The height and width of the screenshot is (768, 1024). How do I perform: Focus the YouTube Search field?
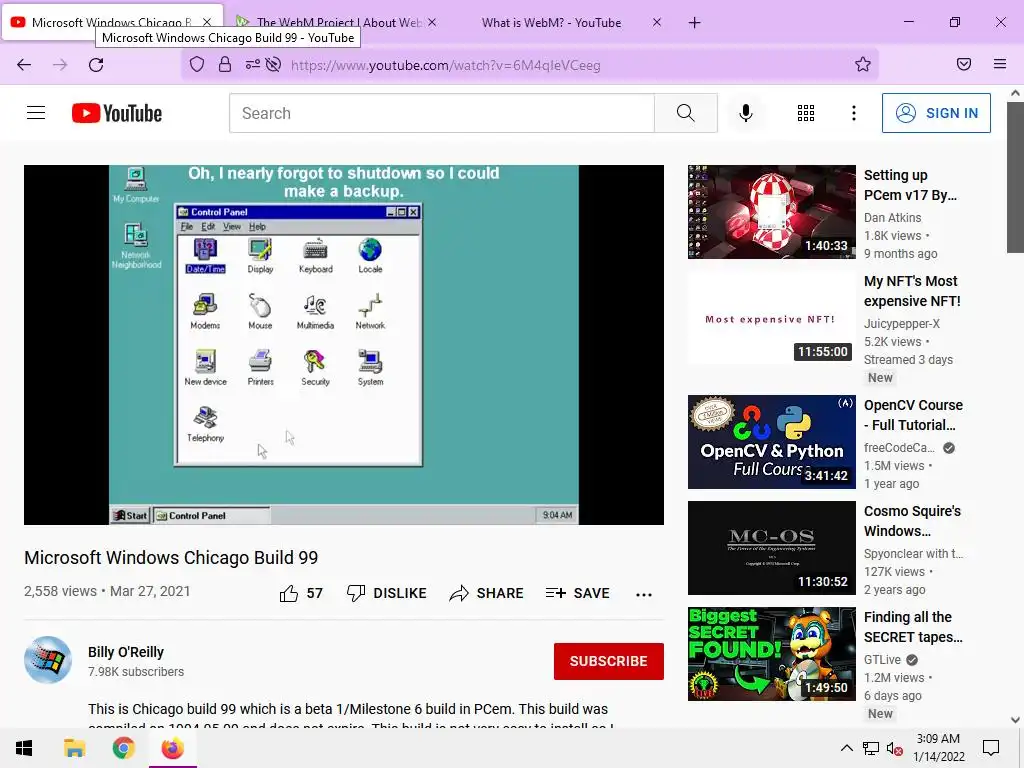click(x=442, y=113)
